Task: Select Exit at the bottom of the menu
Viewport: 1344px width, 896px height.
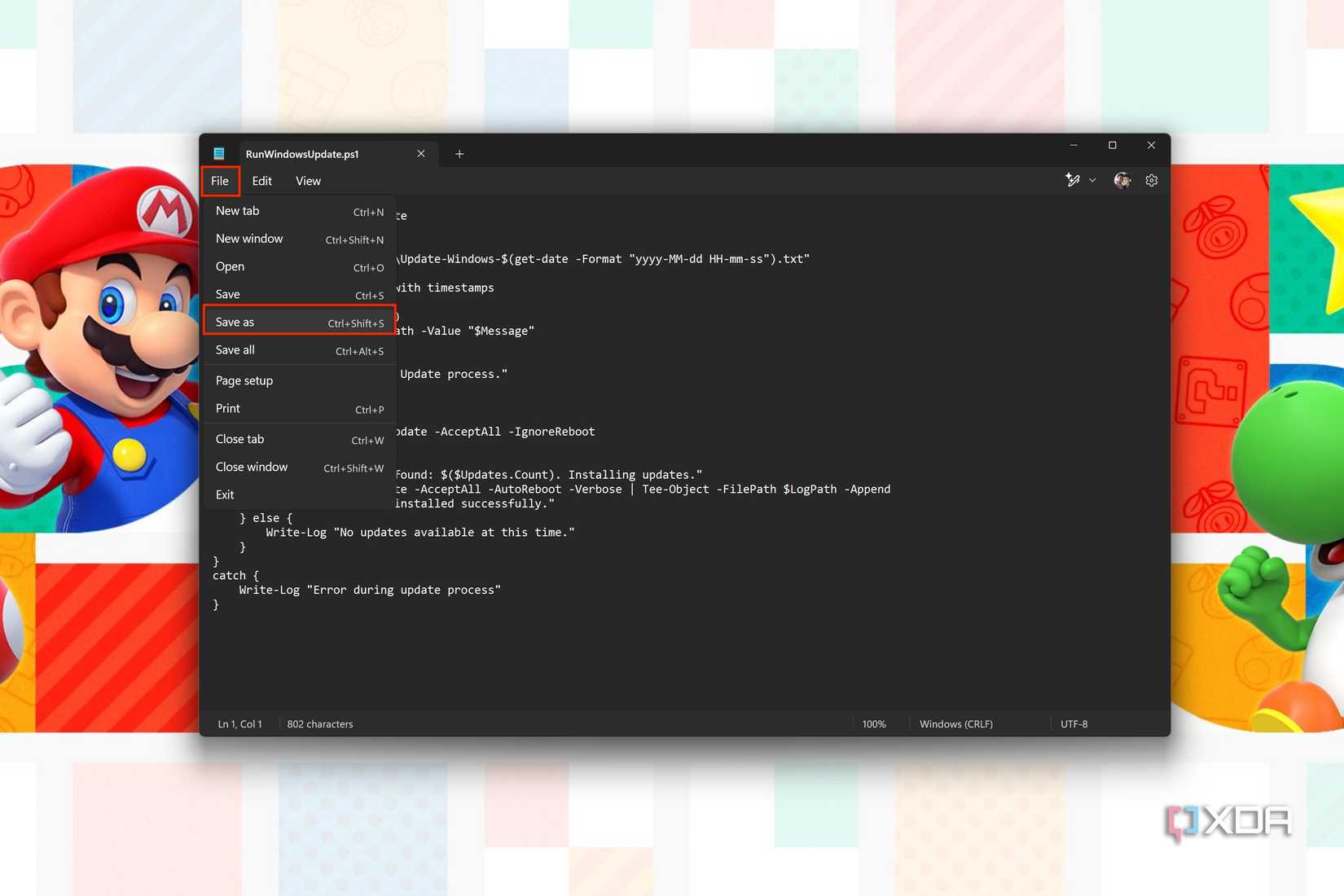Action: [224, 494]
